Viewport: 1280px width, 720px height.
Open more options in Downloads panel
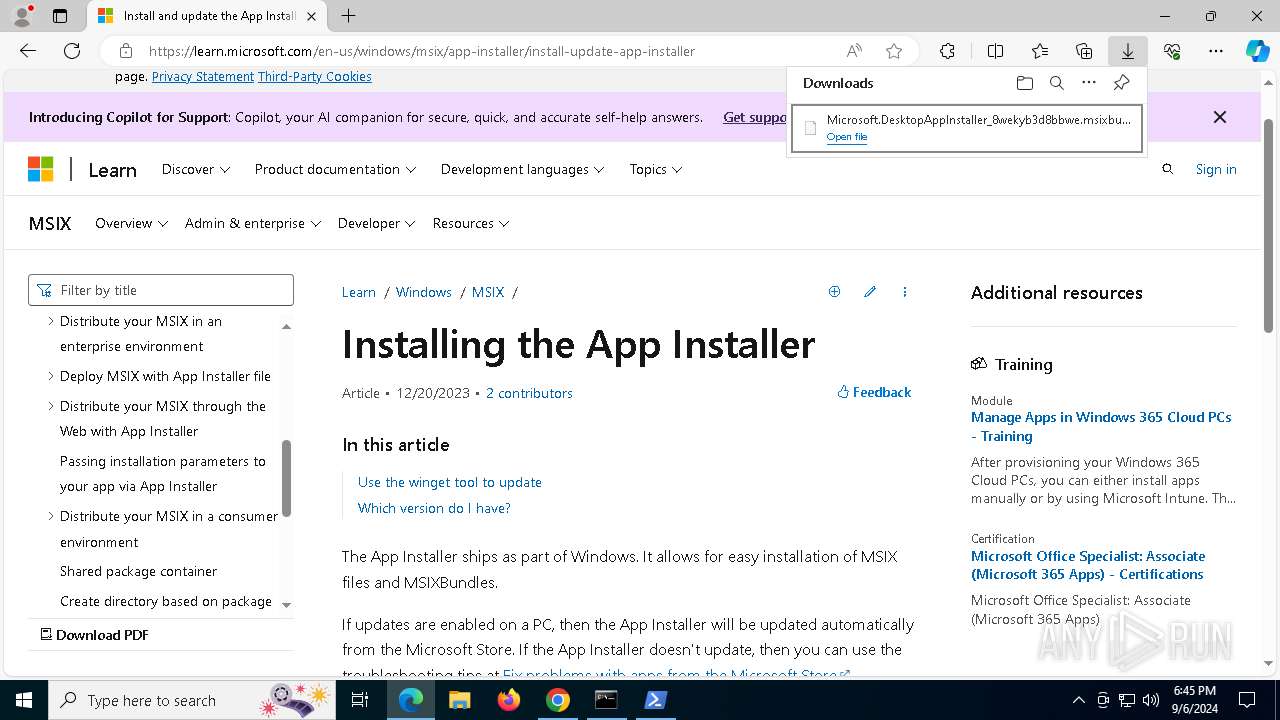(1089, 83)
